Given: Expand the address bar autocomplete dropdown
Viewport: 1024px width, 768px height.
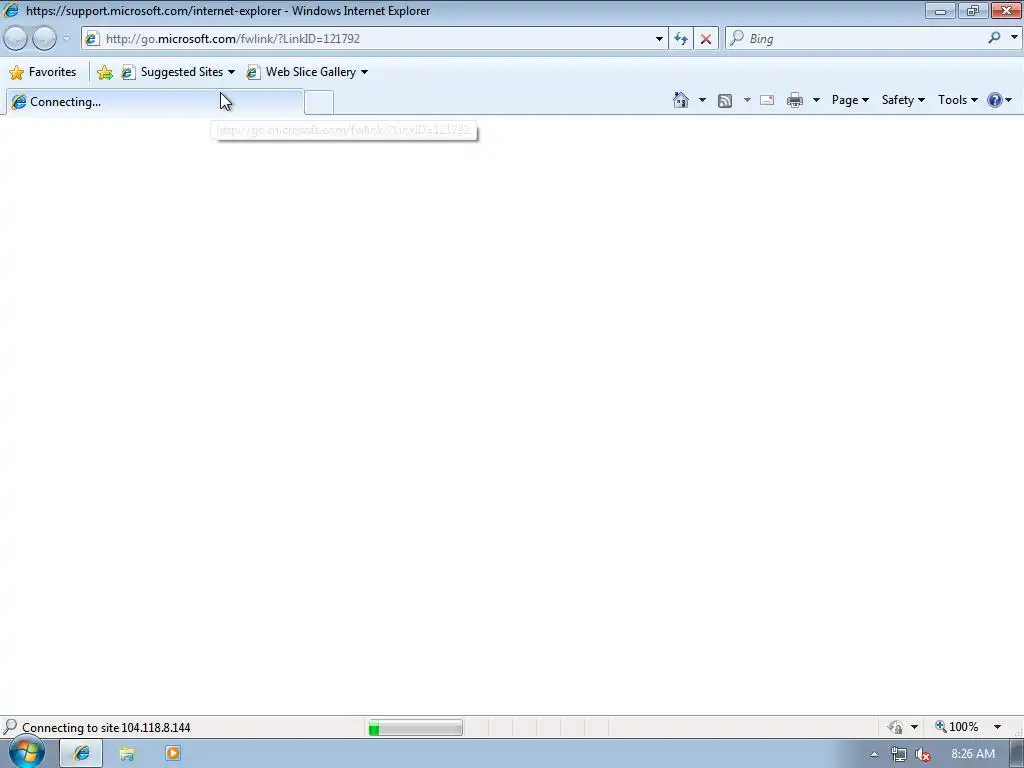Looking at the screenshot, I should [659, 39].
